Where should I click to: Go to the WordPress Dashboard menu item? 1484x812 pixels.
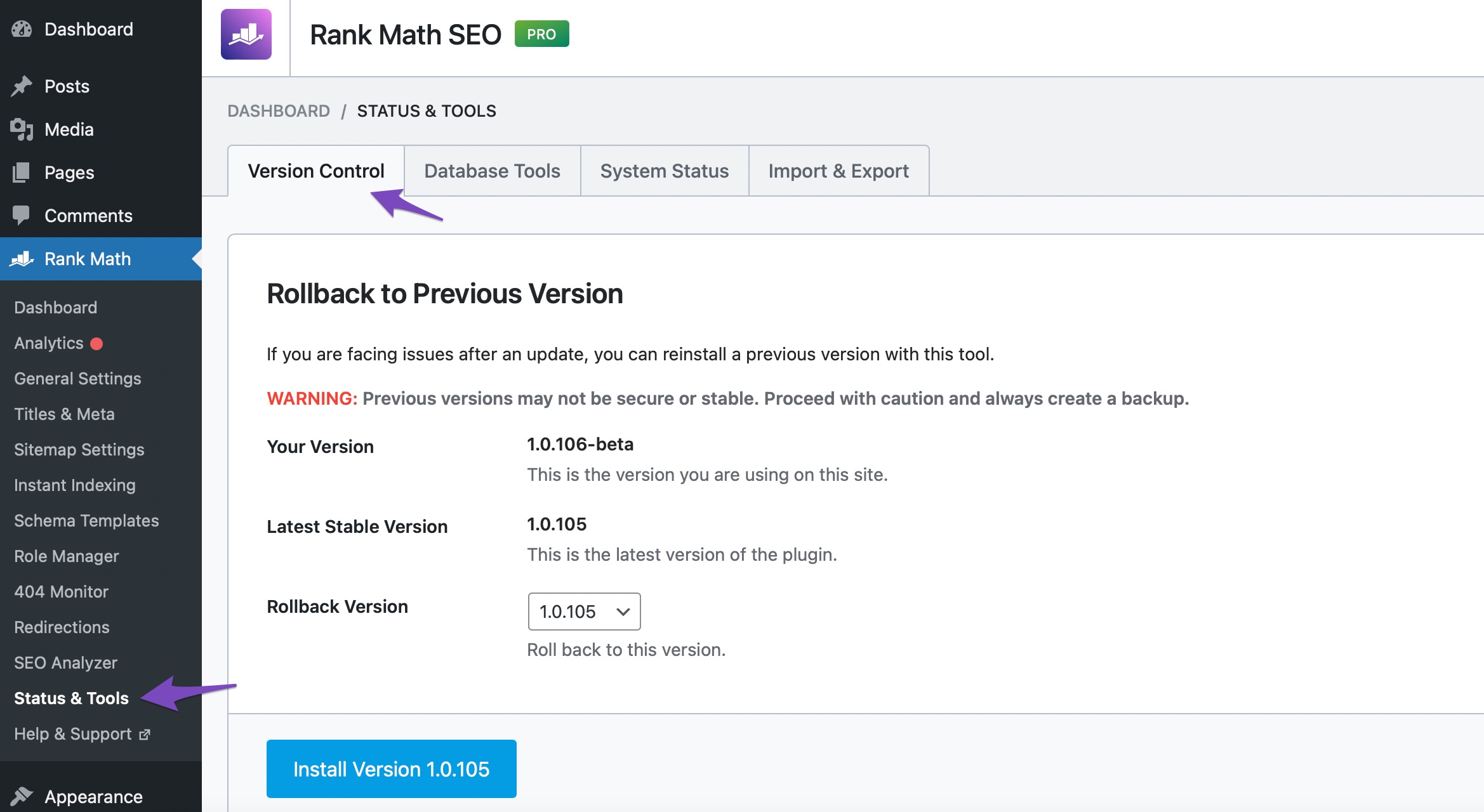[x=101, y=29]
